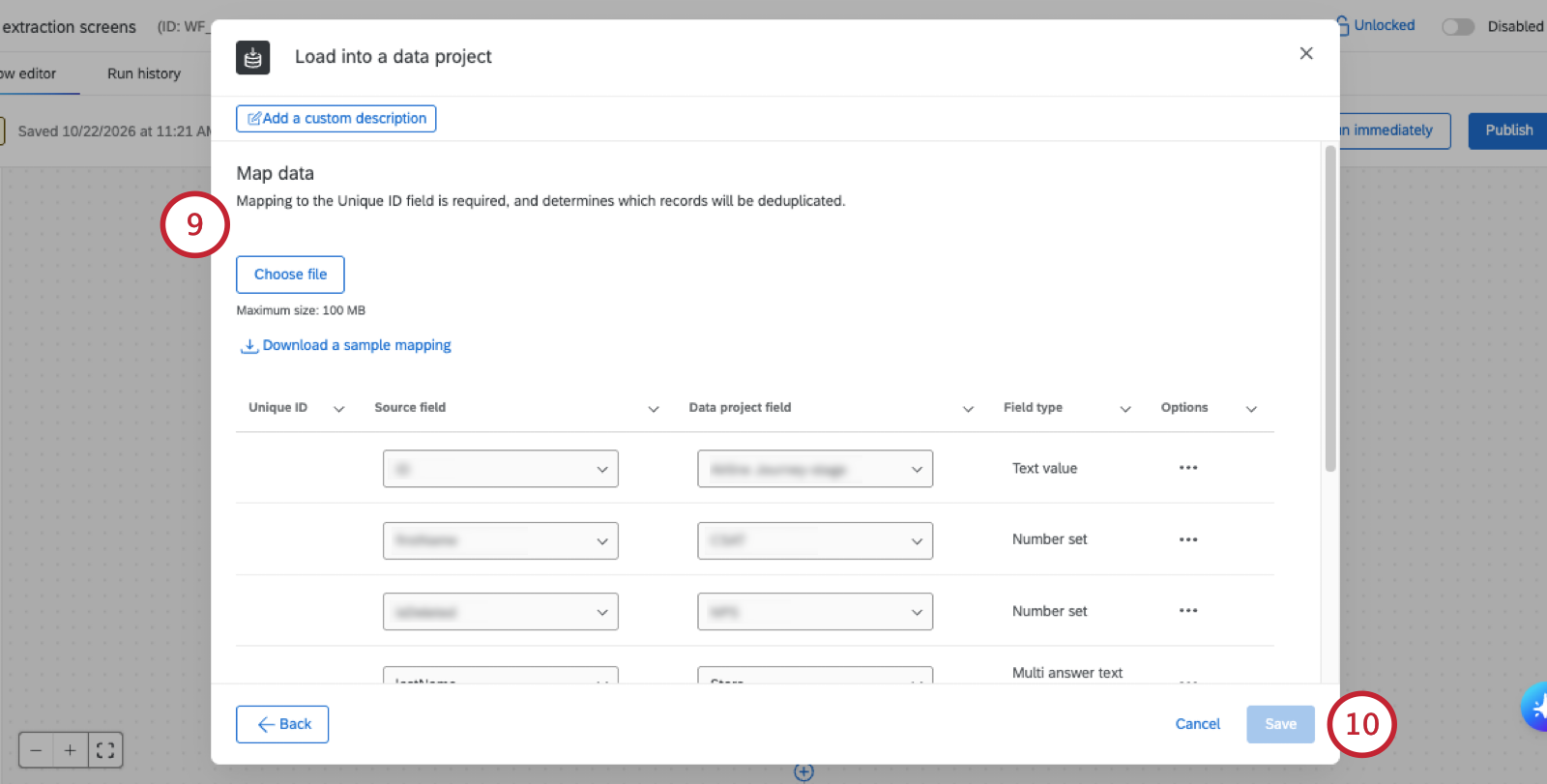The width and height of the screenshot is (1547, 784).
Task: Fit workflow canvas to screen
Action: (x=105, y=750)
